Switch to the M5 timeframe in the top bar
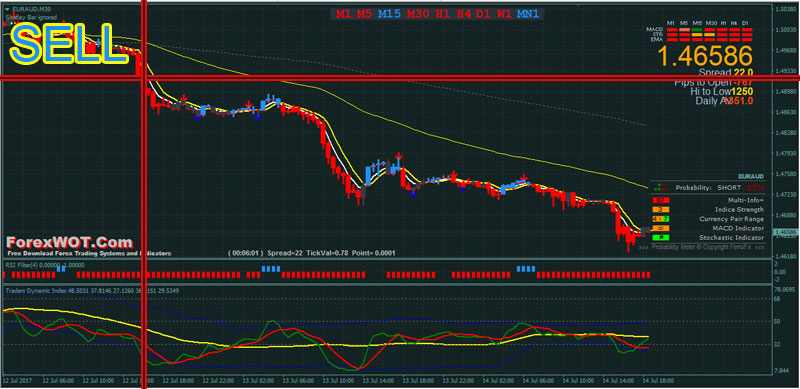The width and height of the screenshot is (800, 389). click(364, 14)
